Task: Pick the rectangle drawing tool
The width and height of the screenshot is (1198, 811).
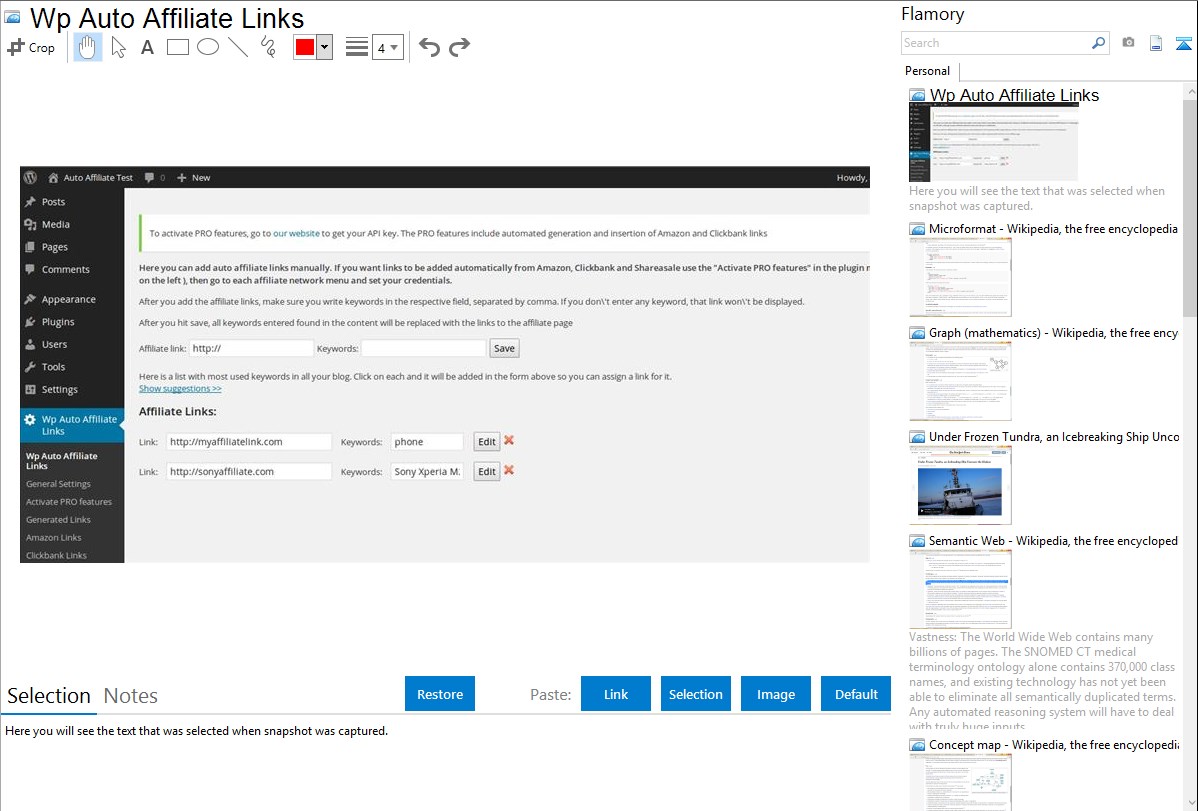Action: [178, 47]
